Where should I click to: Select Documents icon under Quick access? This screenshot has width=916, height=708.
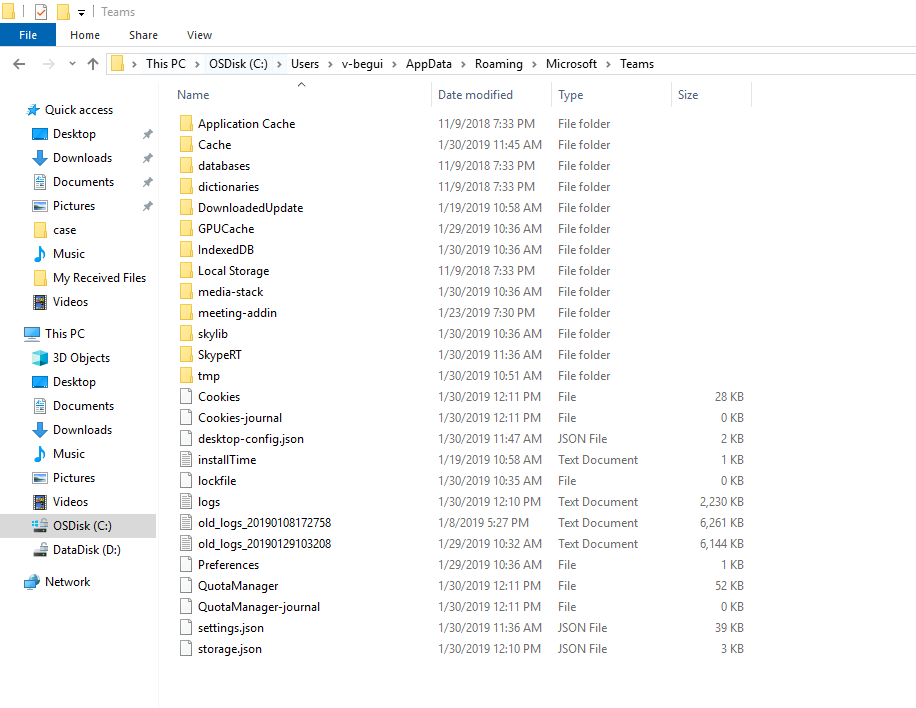pyautogui.click(x=40, y=182)
